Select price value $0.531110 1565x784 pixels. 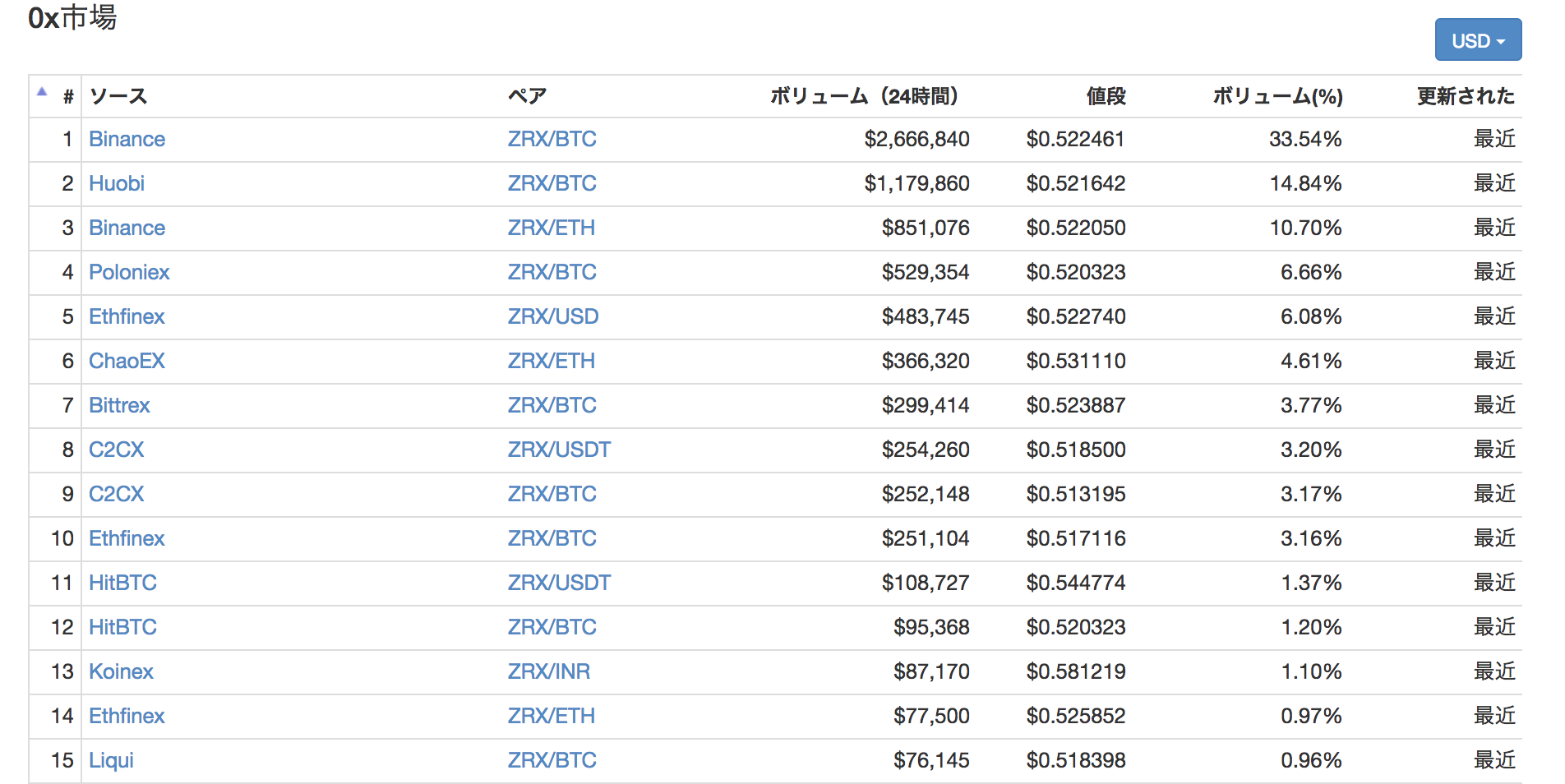(x=1075, y=361)
